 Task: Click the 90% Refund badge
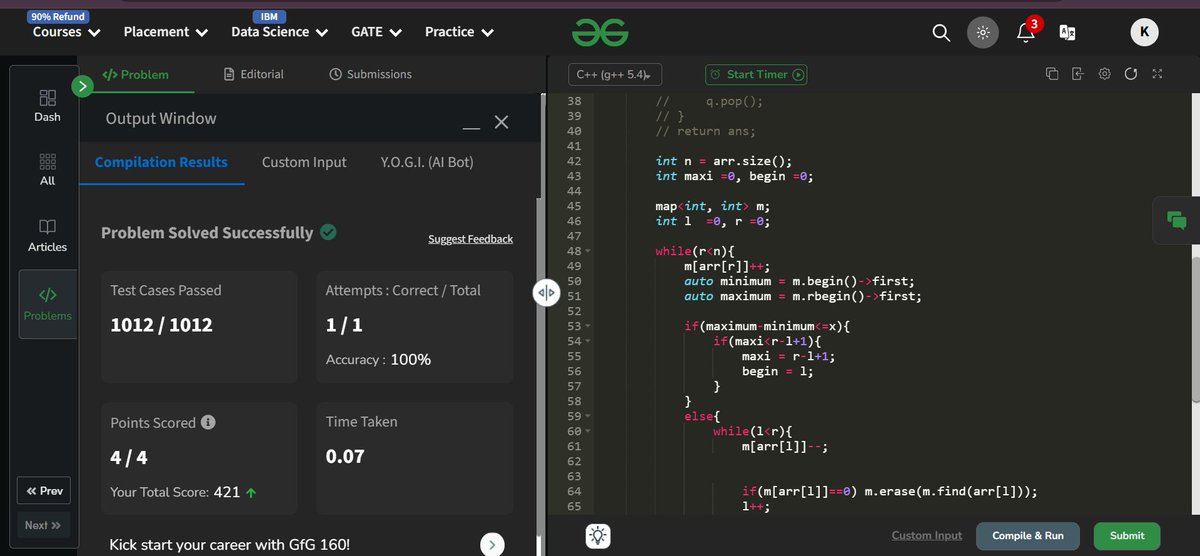[x=57, y=17]
